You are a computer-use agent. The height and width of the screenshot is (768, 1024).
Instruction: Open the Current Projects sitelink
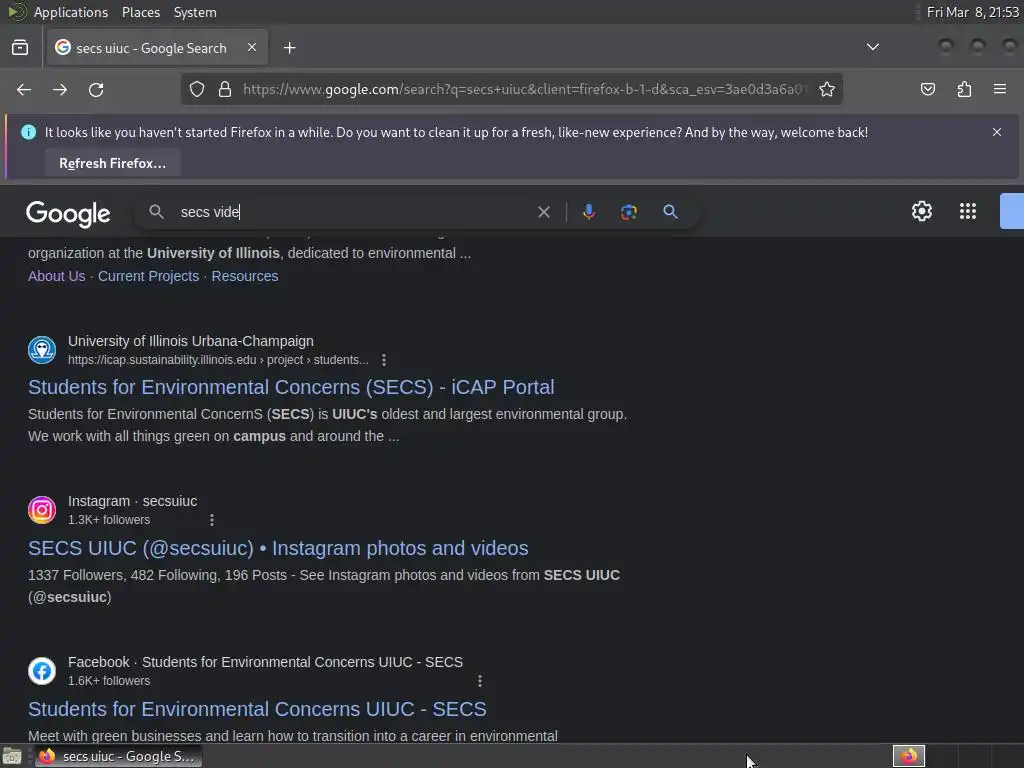pyautogui.click(x=148, y=276)
